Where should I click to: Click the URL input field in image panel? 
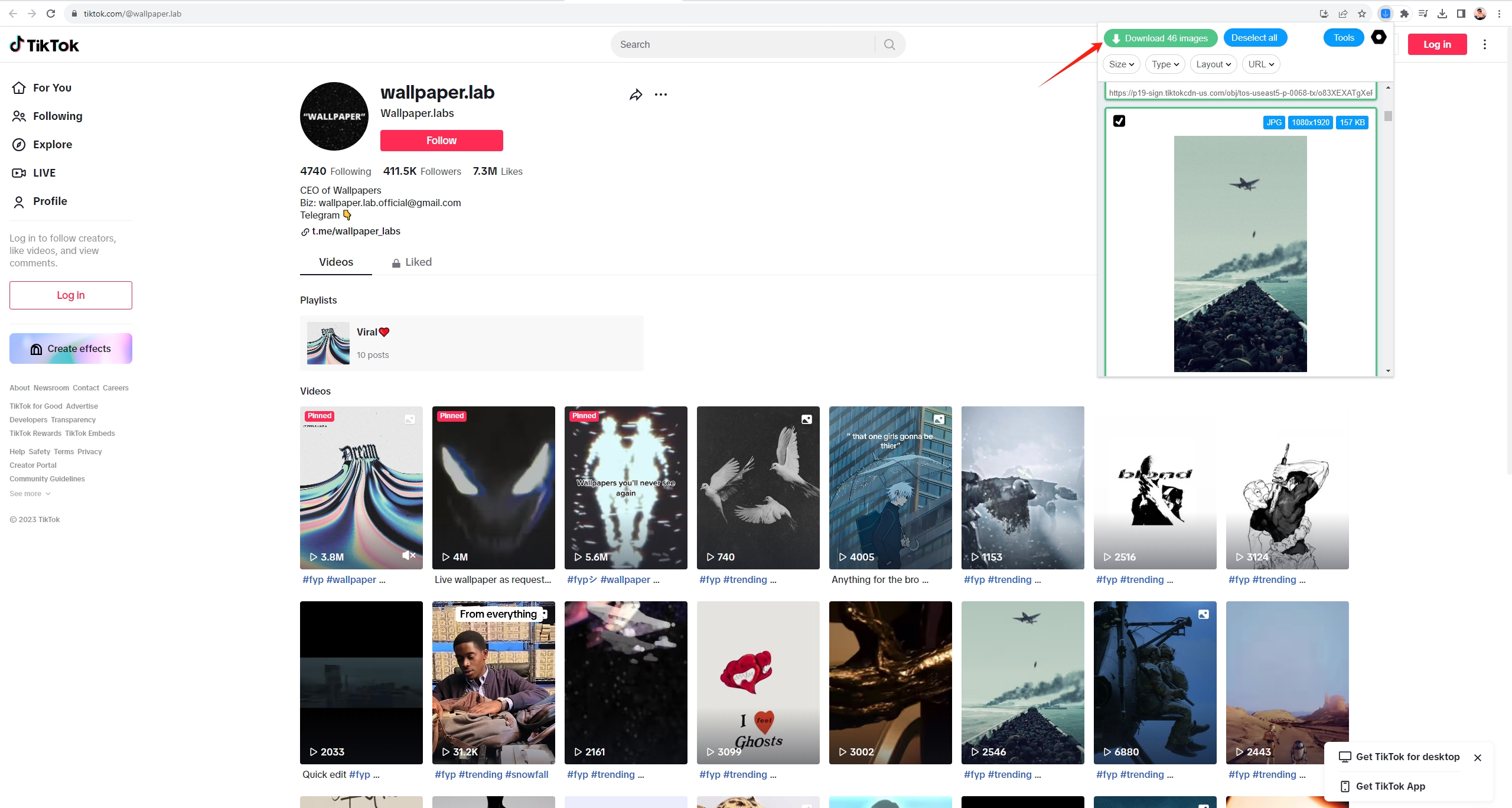point(1241,91)
